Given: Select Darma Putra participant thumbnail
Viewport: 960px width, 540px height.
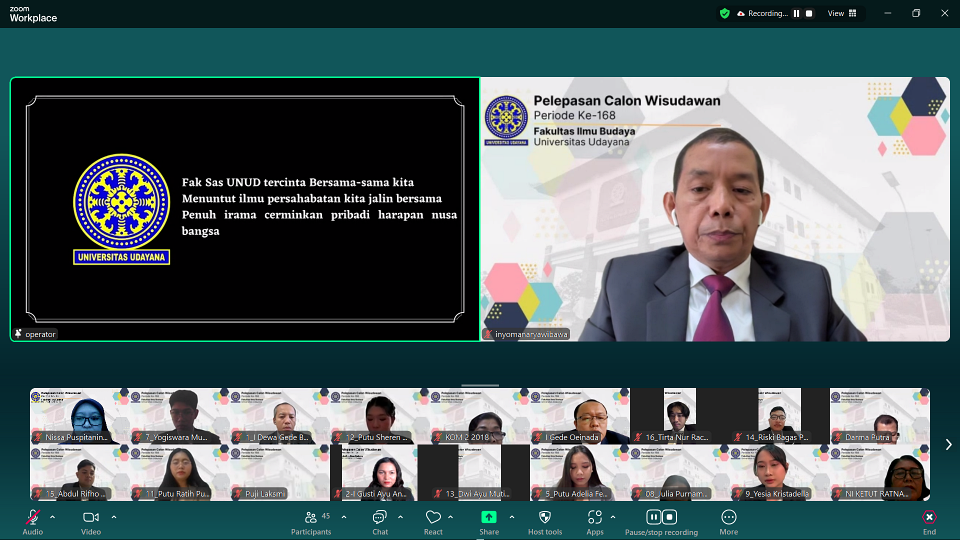Looking at the screenshot, I should click(880, 416).
